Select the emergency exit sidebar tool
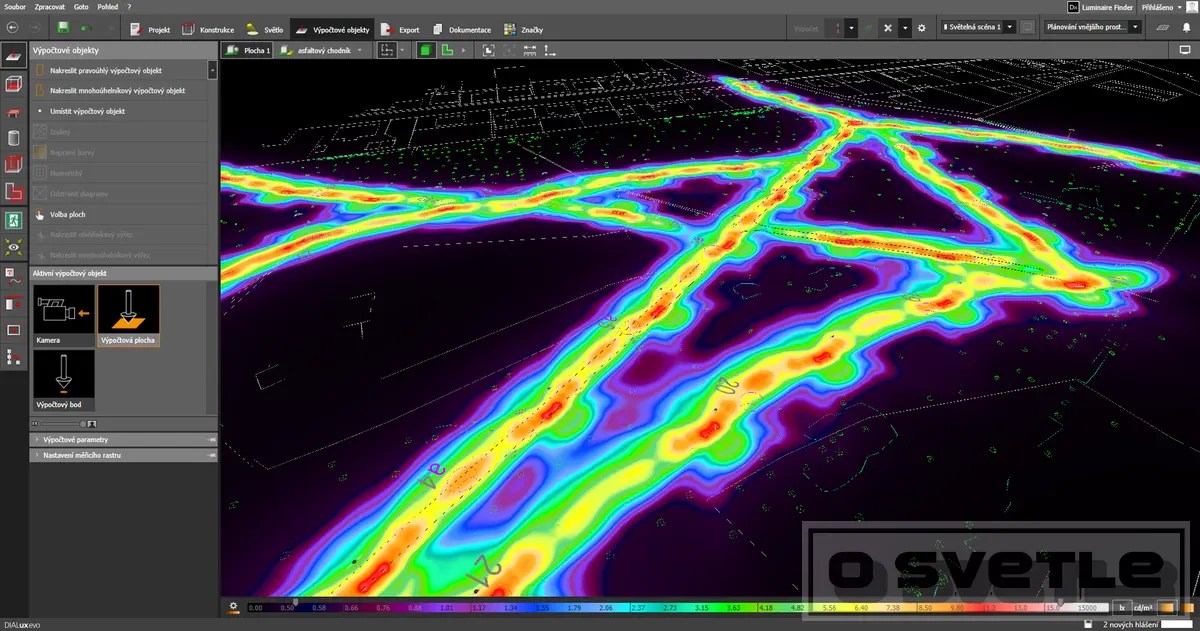Screen dimensions: 1200x631 14,219
